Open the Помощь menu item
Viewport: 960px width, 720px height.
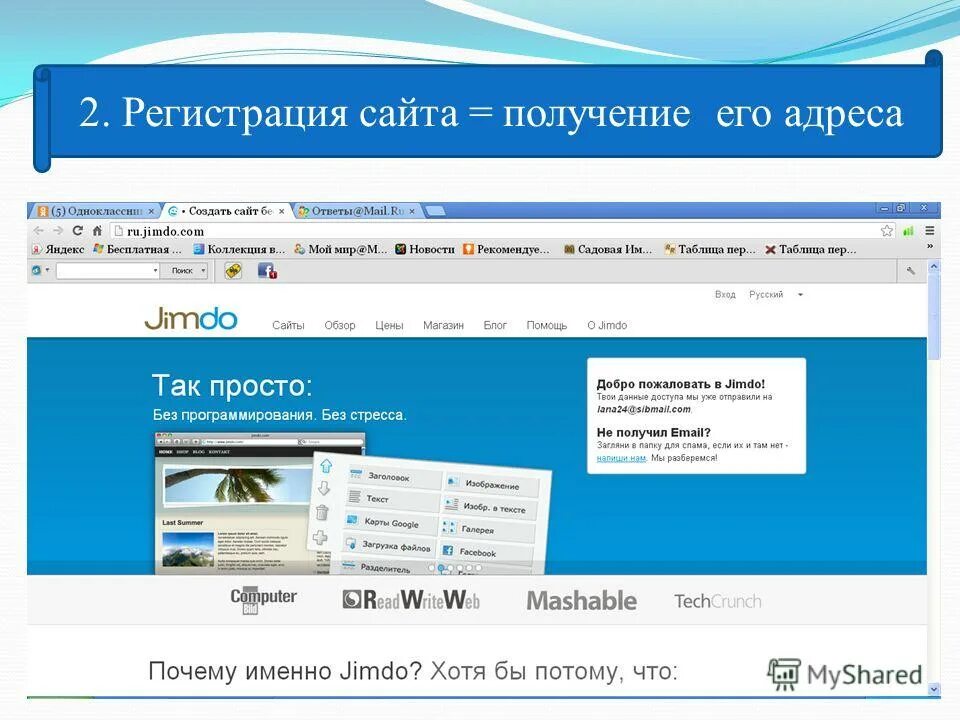coord(547,325)
